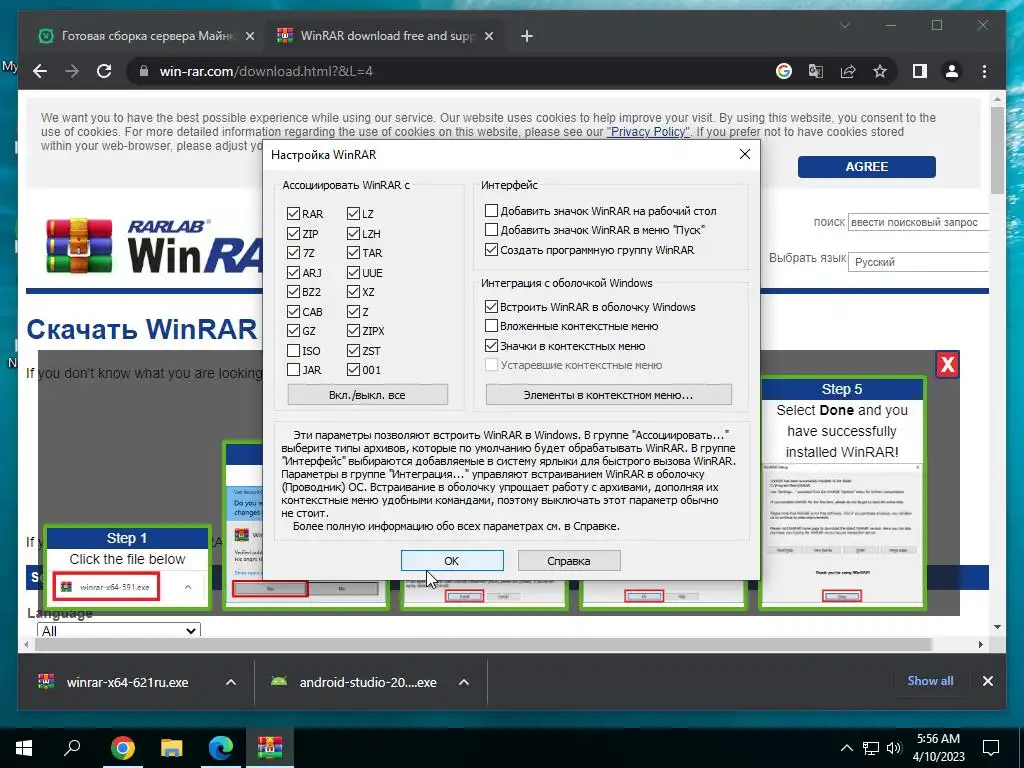Click the WinRAR taskbar icon
The height and width of the screenshot is (768, 1024).
tap(270, 747)
